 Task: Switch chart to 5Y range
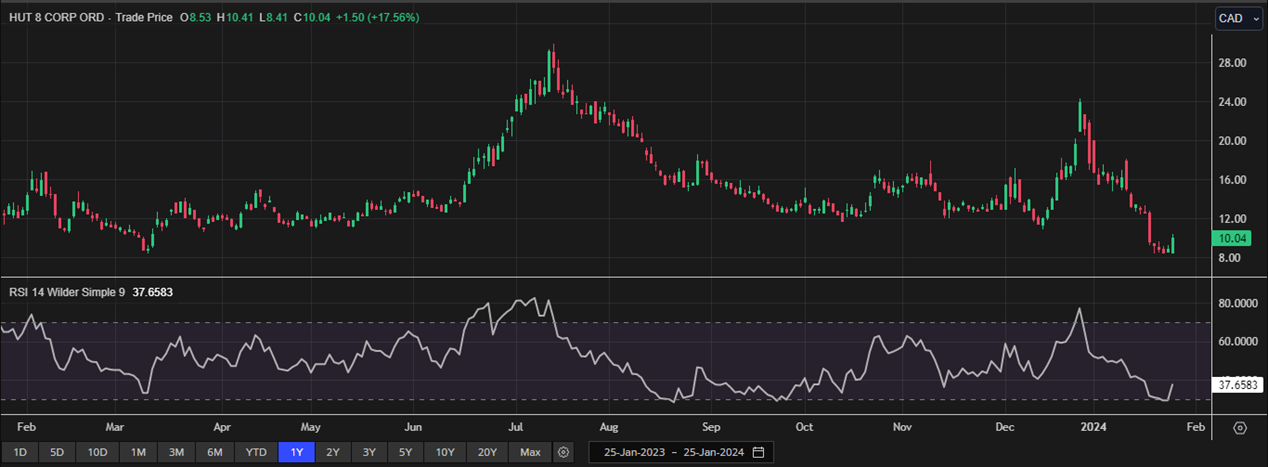point(405,452)
